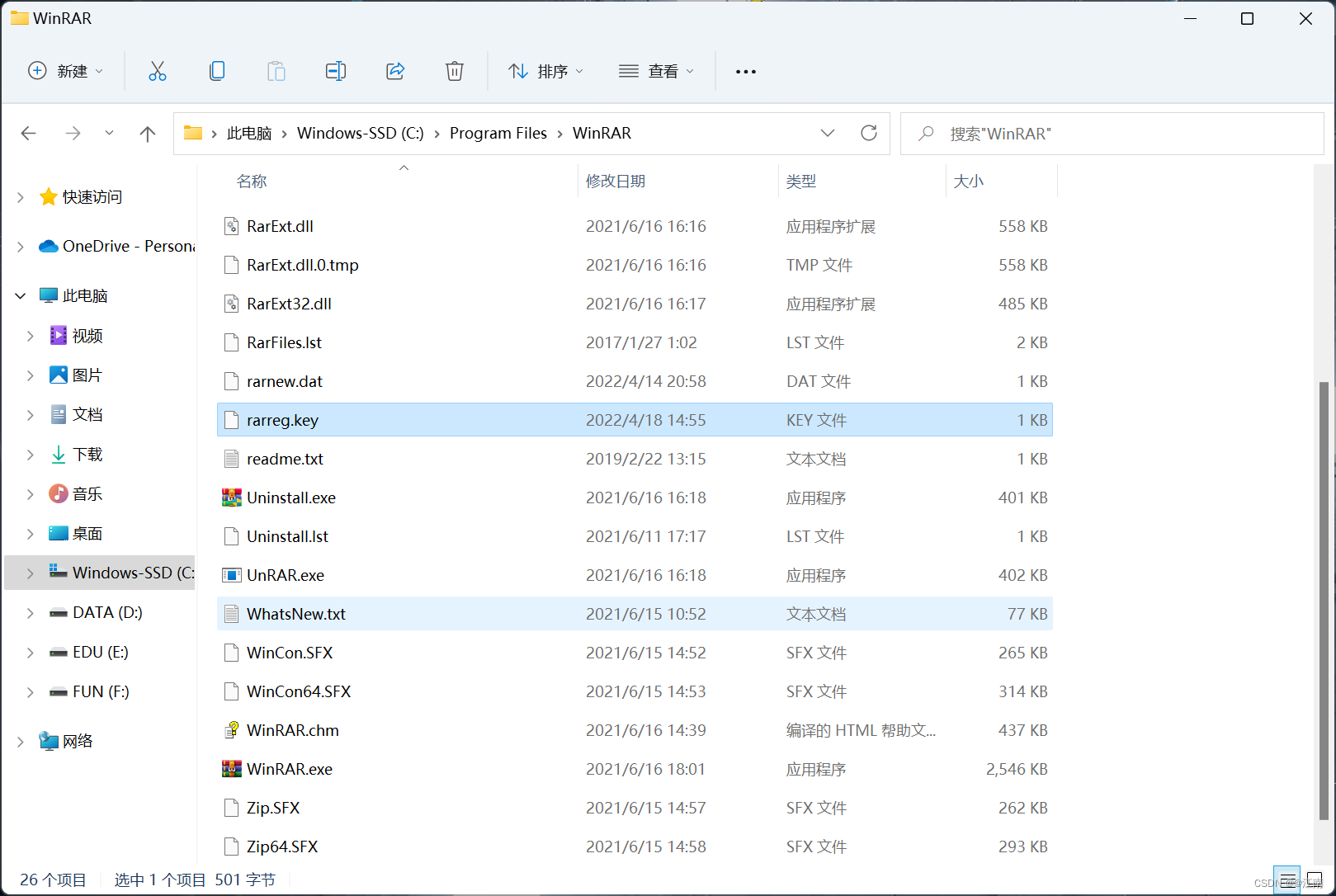Expand the 快速访问 tree node

tap(21, 197)
